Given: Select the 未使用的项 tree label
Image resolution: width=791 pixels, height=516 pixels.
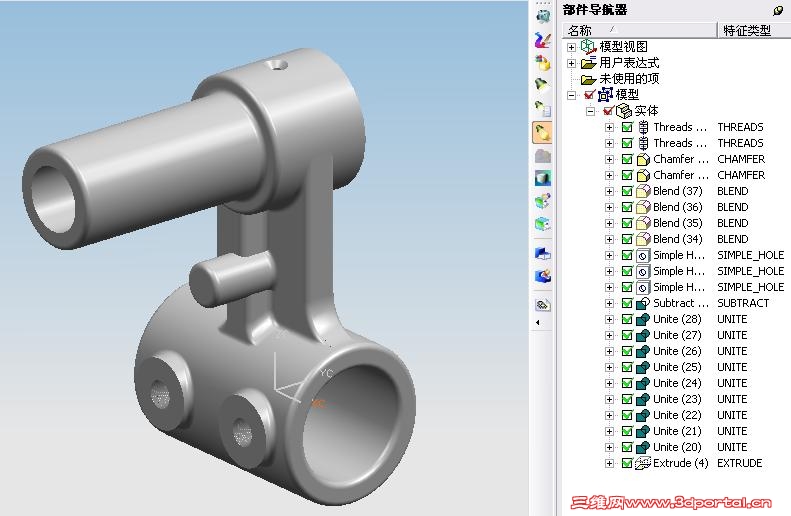Looking at the screenshot, I should (x=629, y=79).
